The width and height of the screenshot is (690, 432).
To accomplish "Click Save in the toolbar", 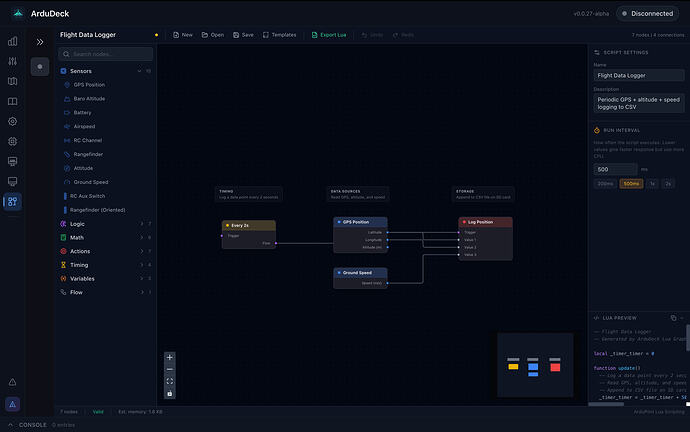I will coord(243,35).
